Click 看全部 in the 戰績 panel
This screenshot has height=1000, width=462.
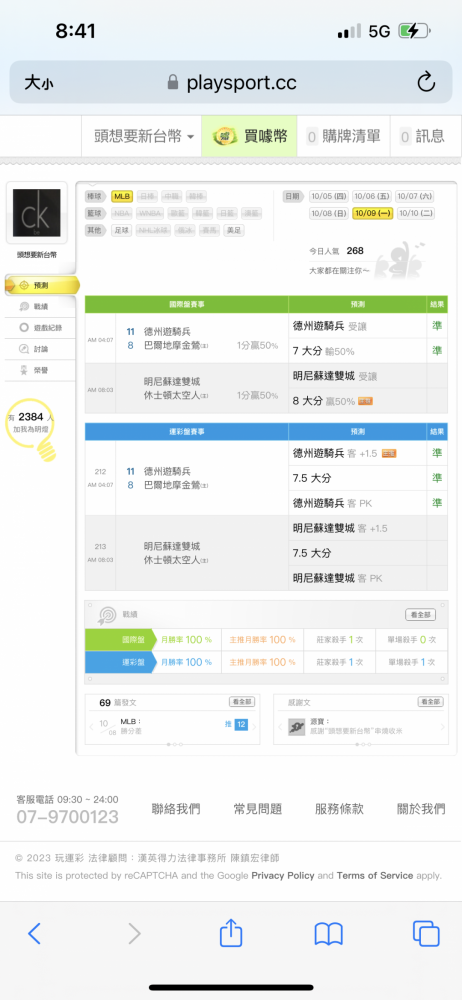(421, 615)
